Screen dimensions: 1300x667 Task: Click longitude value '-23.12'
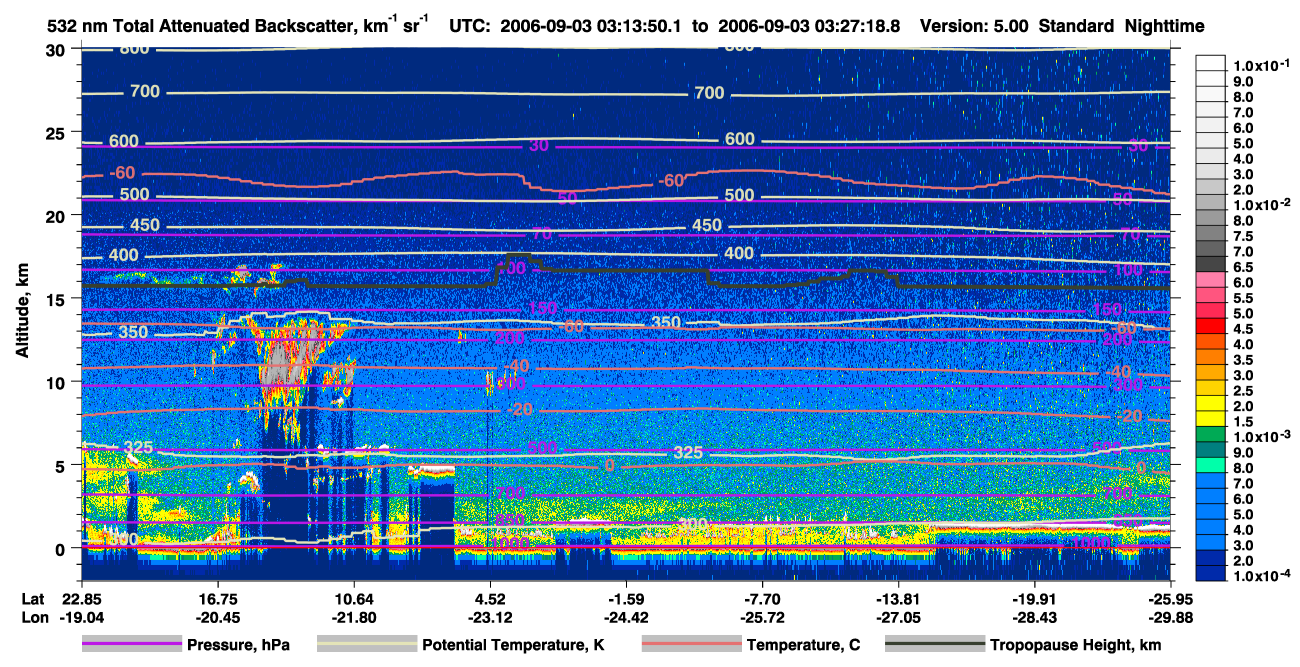click(490, 617)
